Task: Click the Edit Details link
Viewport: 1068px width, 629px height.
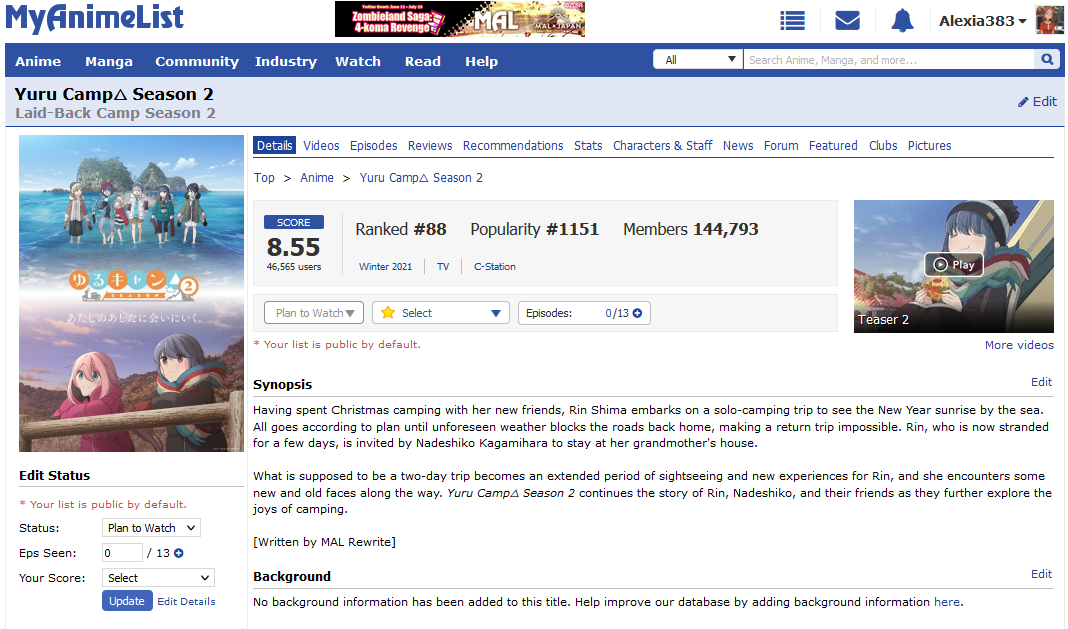Action: coord(186,601)
